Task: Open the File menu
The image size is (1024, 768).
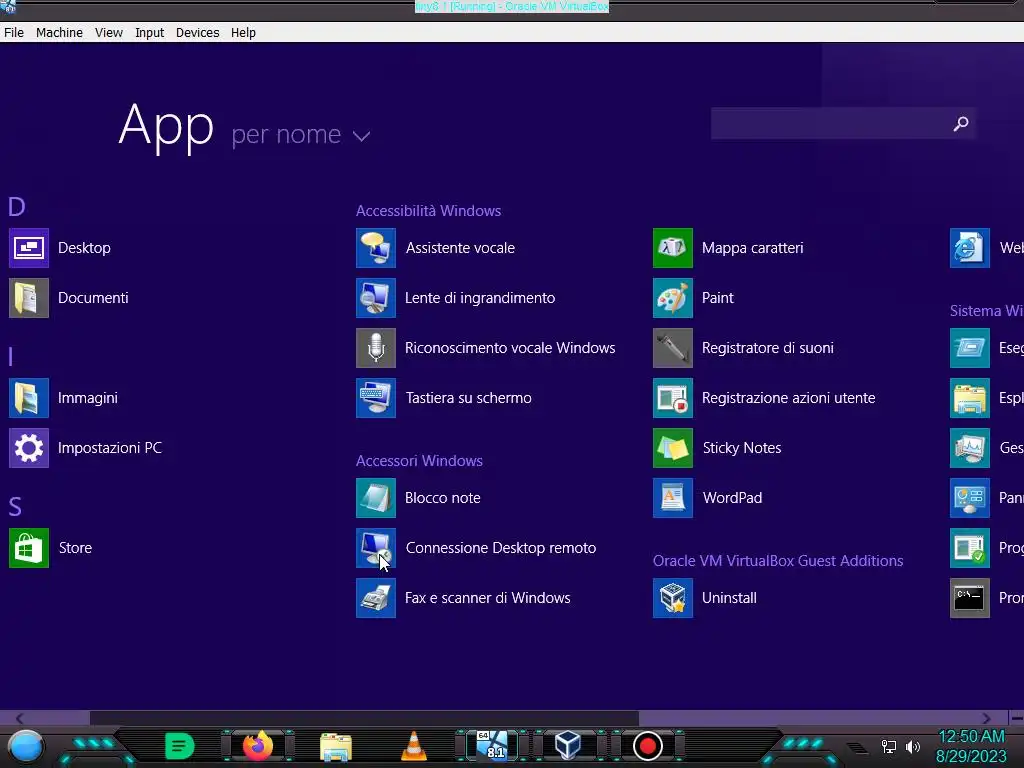Action: pos(14,33)
